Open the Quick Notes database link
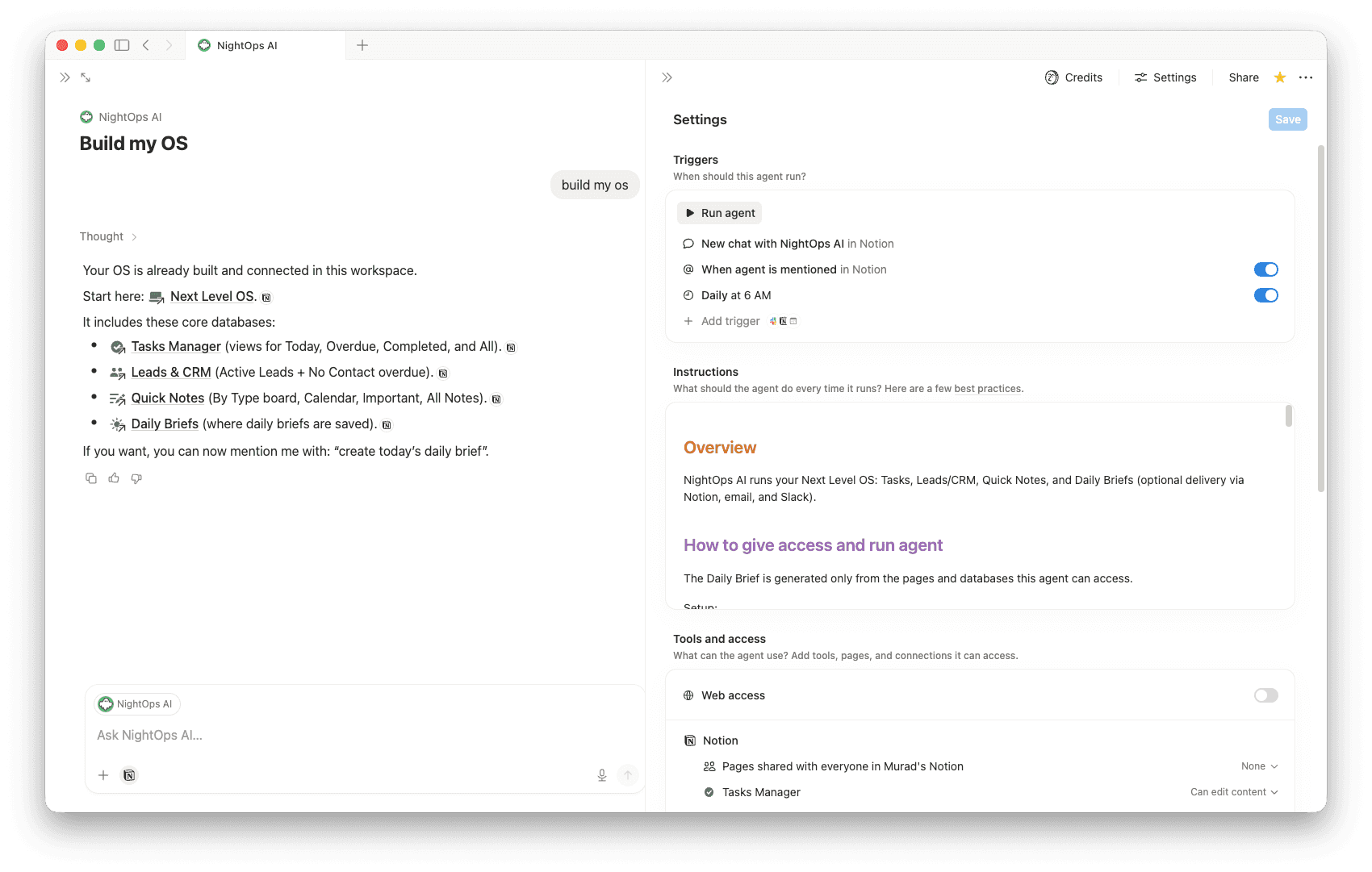This screenshot has height=872, width=1372. tap(168, 398)
